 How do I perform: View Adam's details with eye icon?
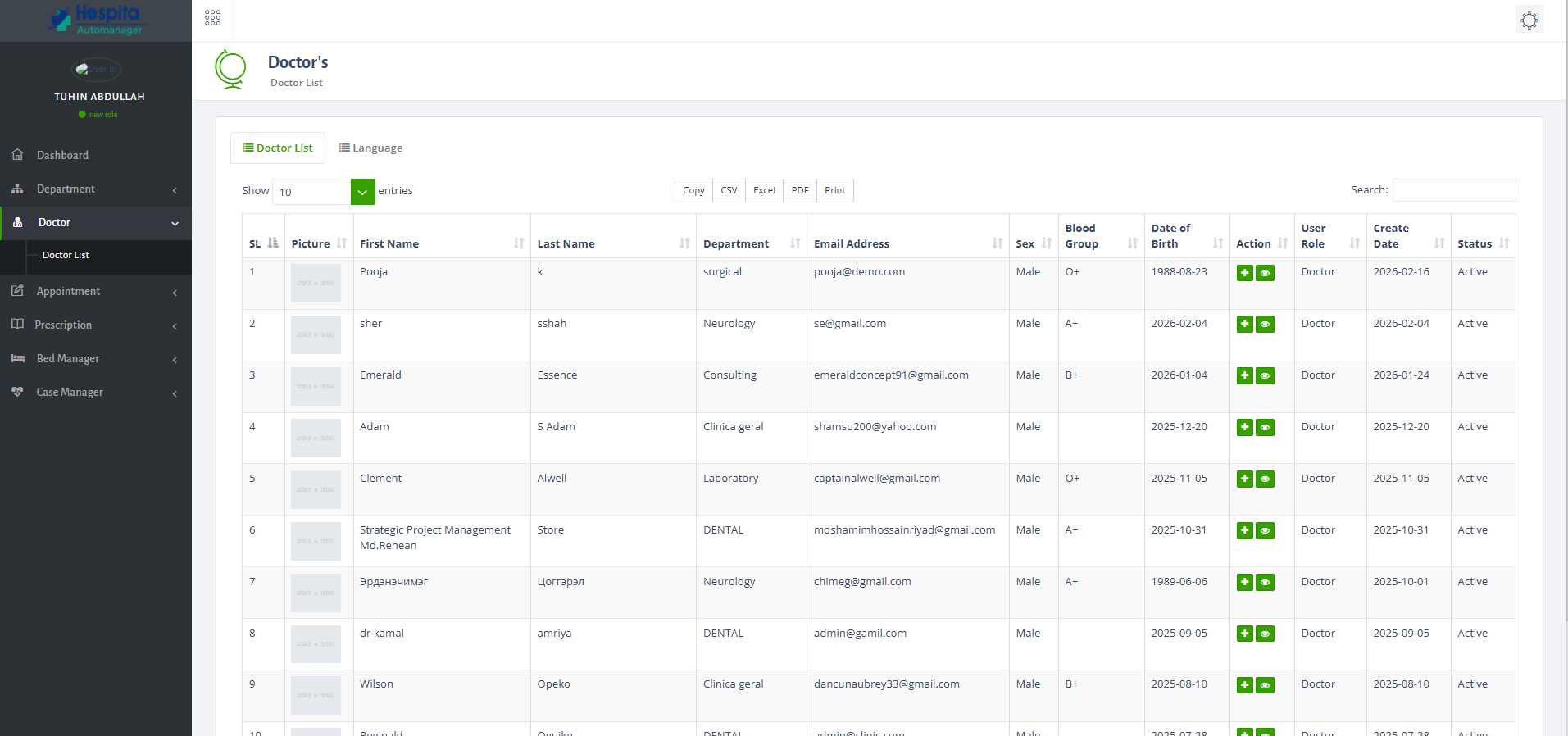coord(1266,428)
